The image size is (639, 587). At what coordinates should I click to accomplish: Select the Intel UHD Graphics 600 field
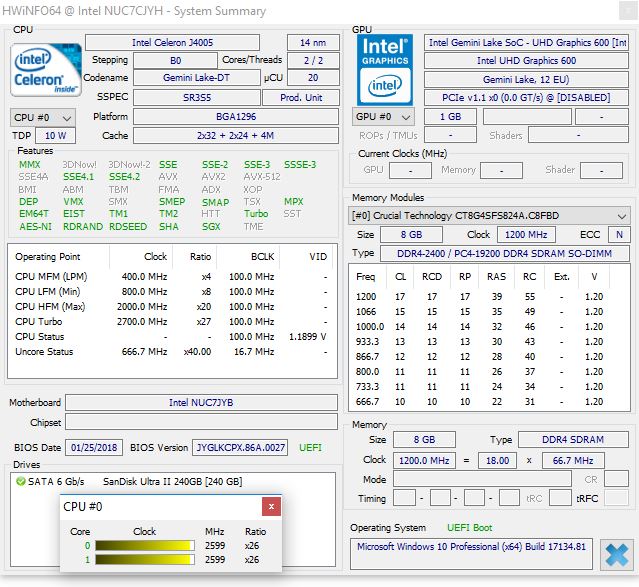[x=526, y=61]
